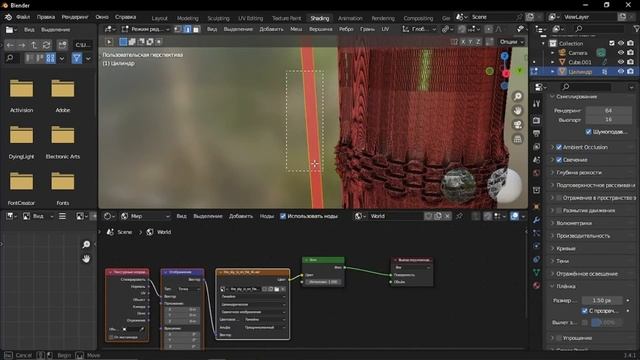Switch perspective/orthographic grid icon in viewport
The image size is (640, 360).
click(x=518, y=139)
